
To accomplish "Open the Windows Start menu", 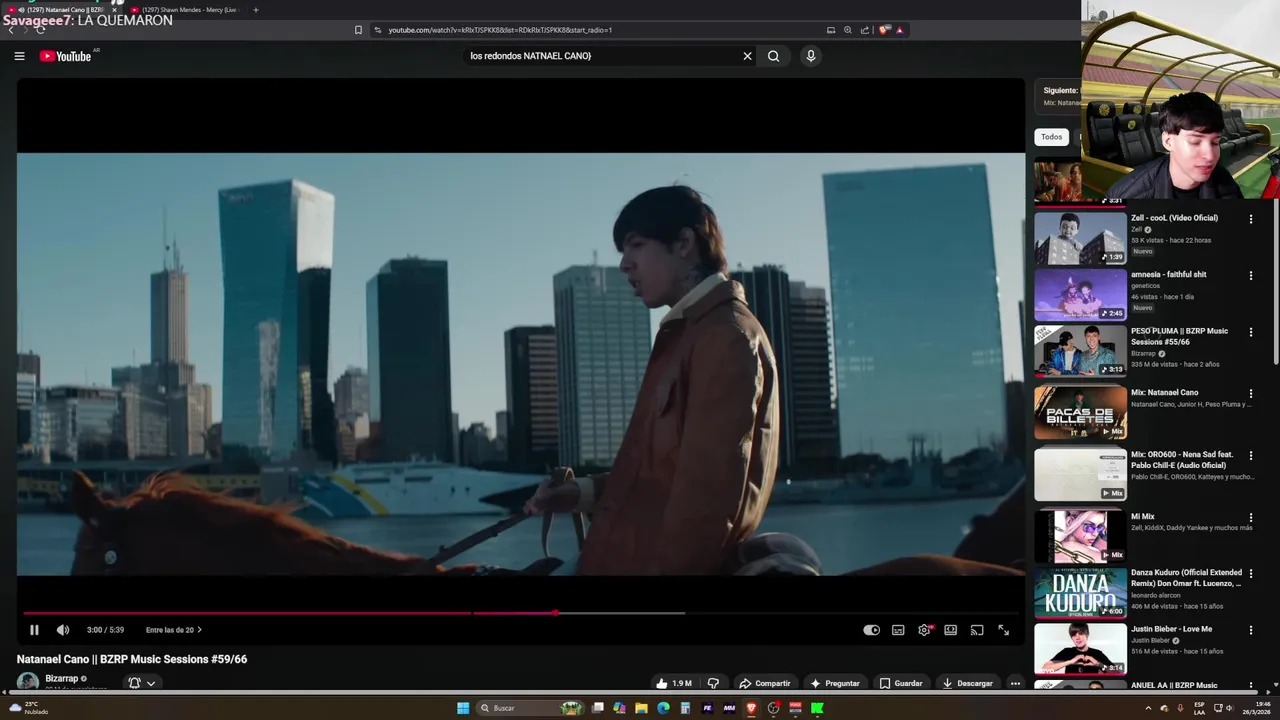I will click(x=463, y=708).
